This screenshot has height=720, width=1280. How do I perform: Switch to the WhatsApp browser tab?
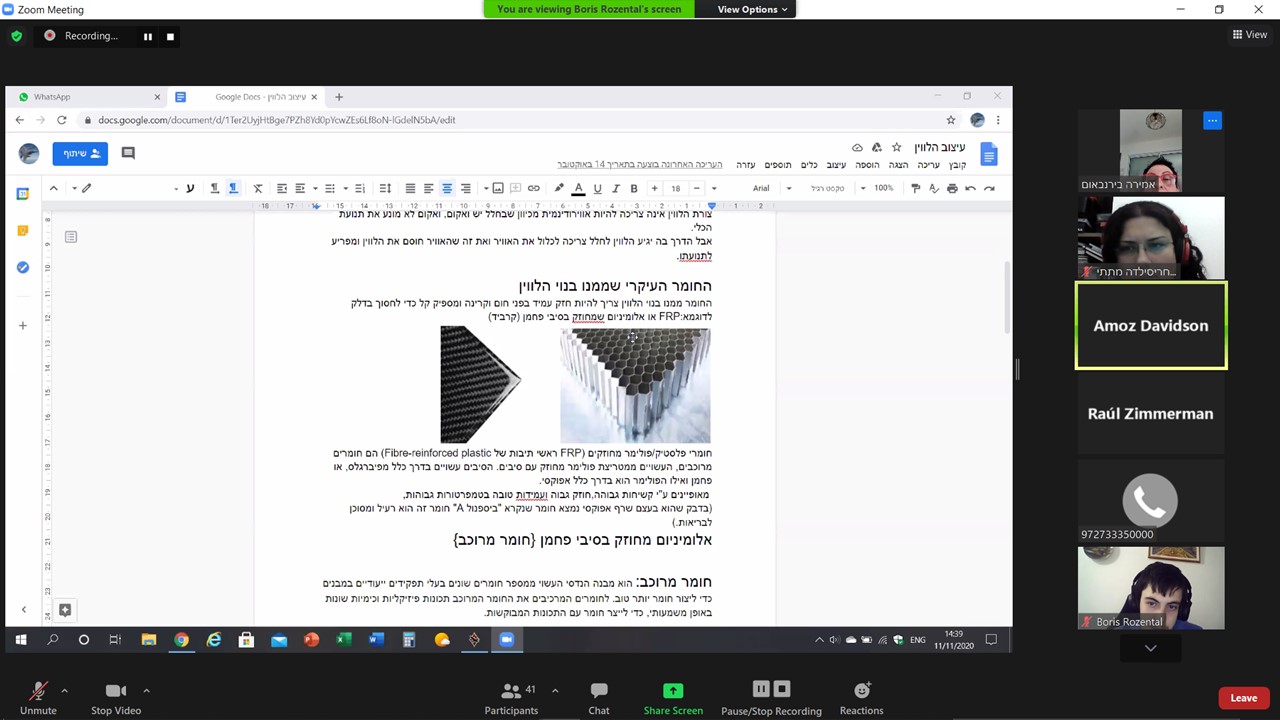[88, 97]
